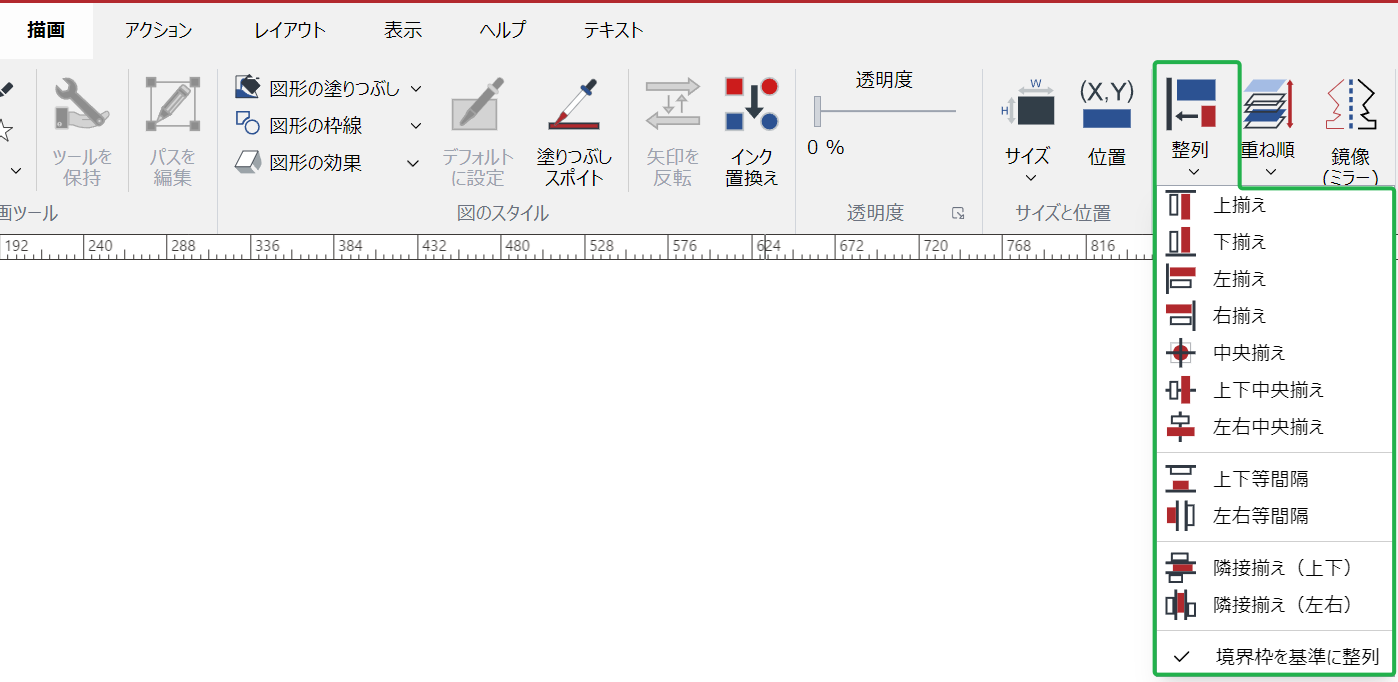Open the 重ね順 dropdown

(1268, 130)
